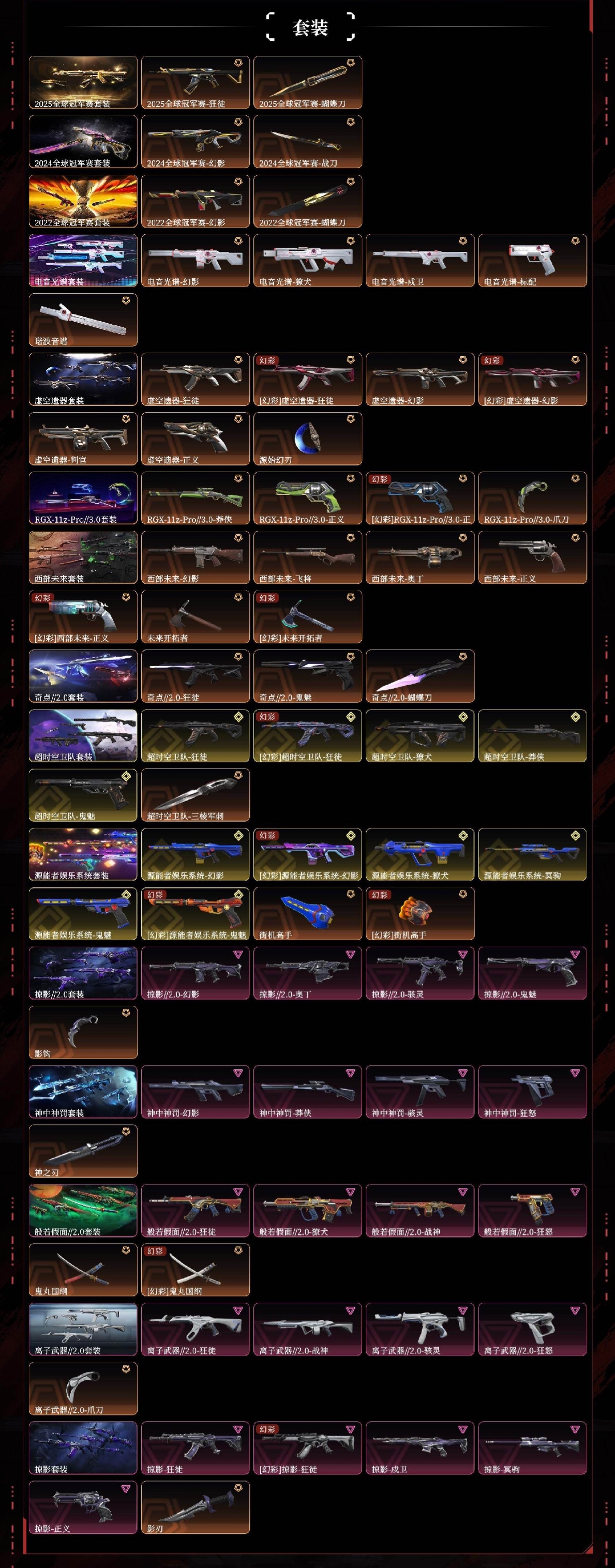Open the 影钩 karambit skin card
The height and width of the screenshot is (1568, 615).
[83, 1032]
